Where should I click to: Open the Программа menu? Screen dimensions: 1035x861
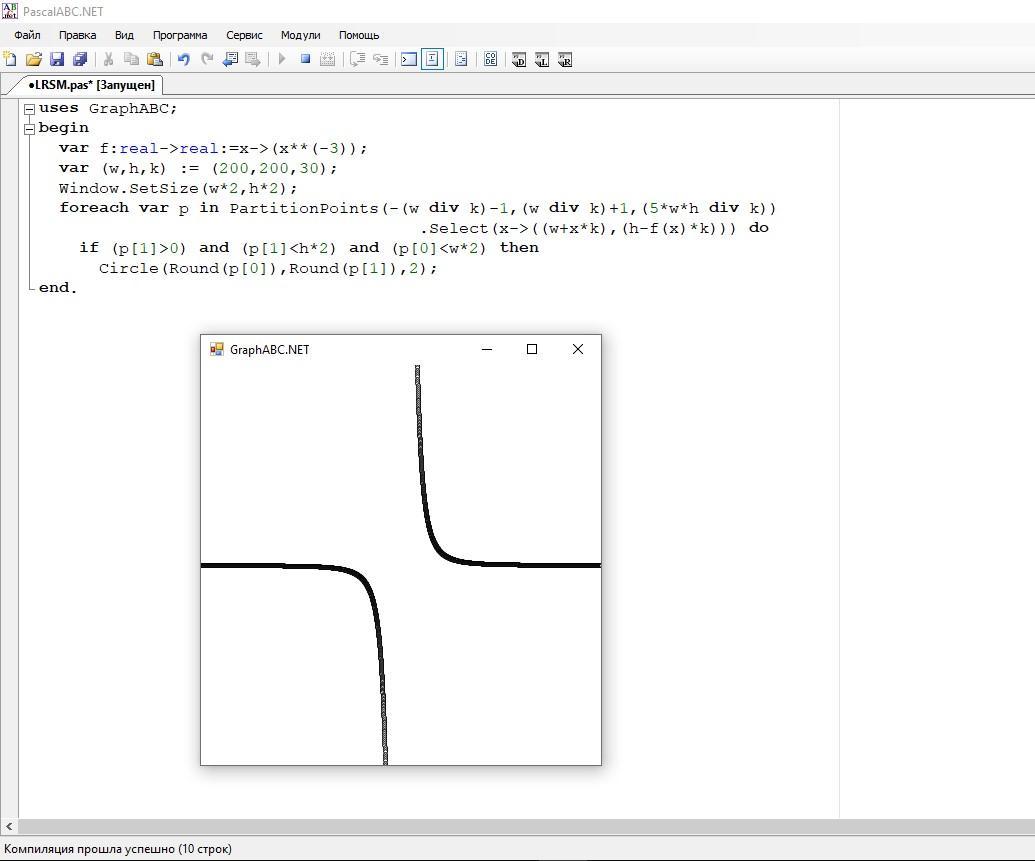(x=180, y=35)
